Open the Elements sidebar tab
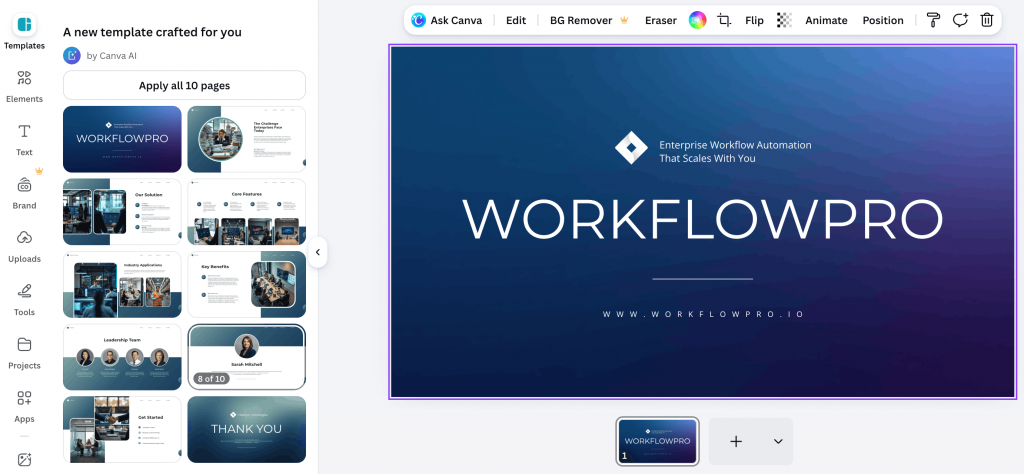 tap(24, 86)
